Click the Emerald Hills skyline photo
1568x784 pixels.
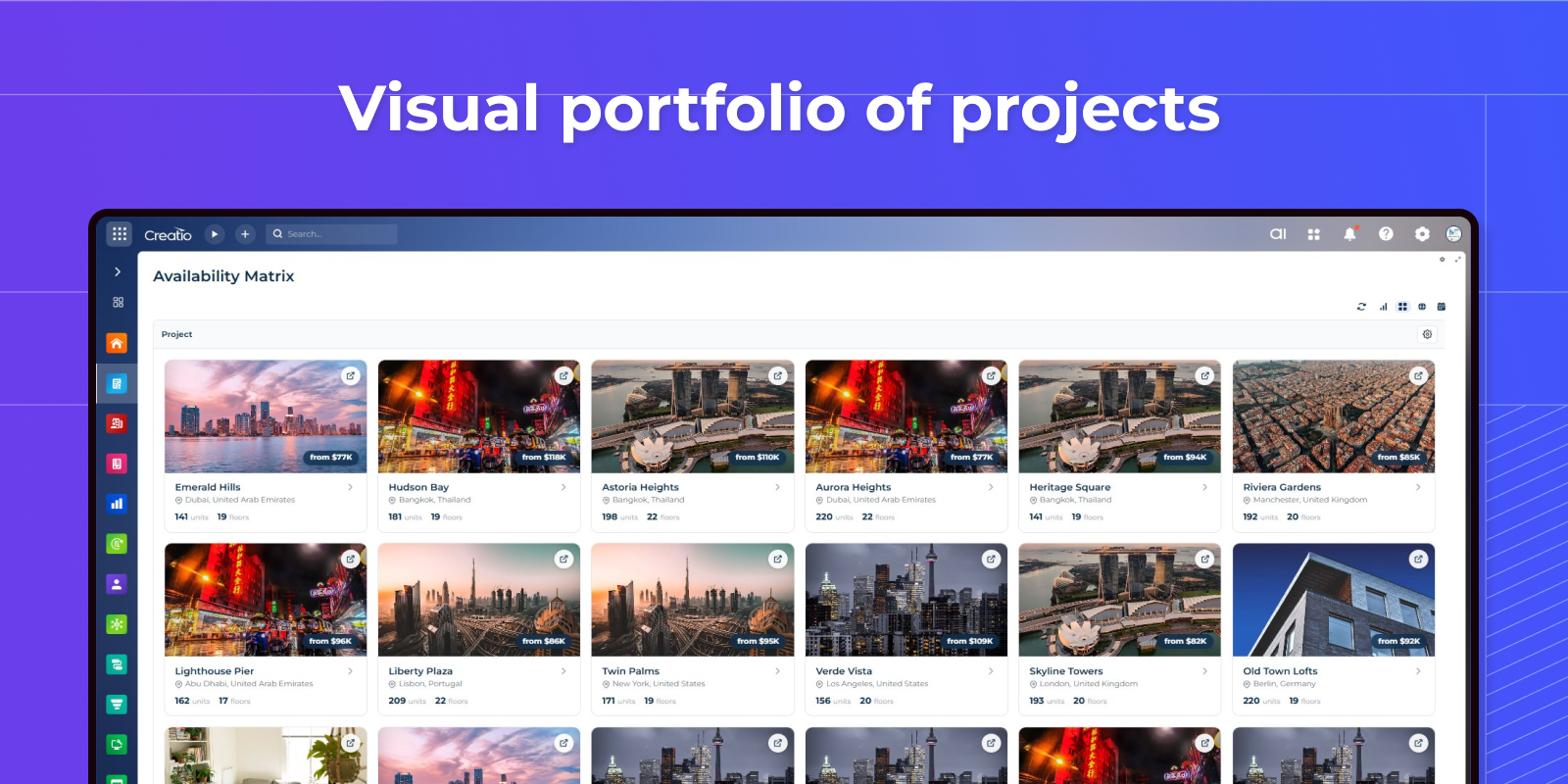tap(266, 416)
